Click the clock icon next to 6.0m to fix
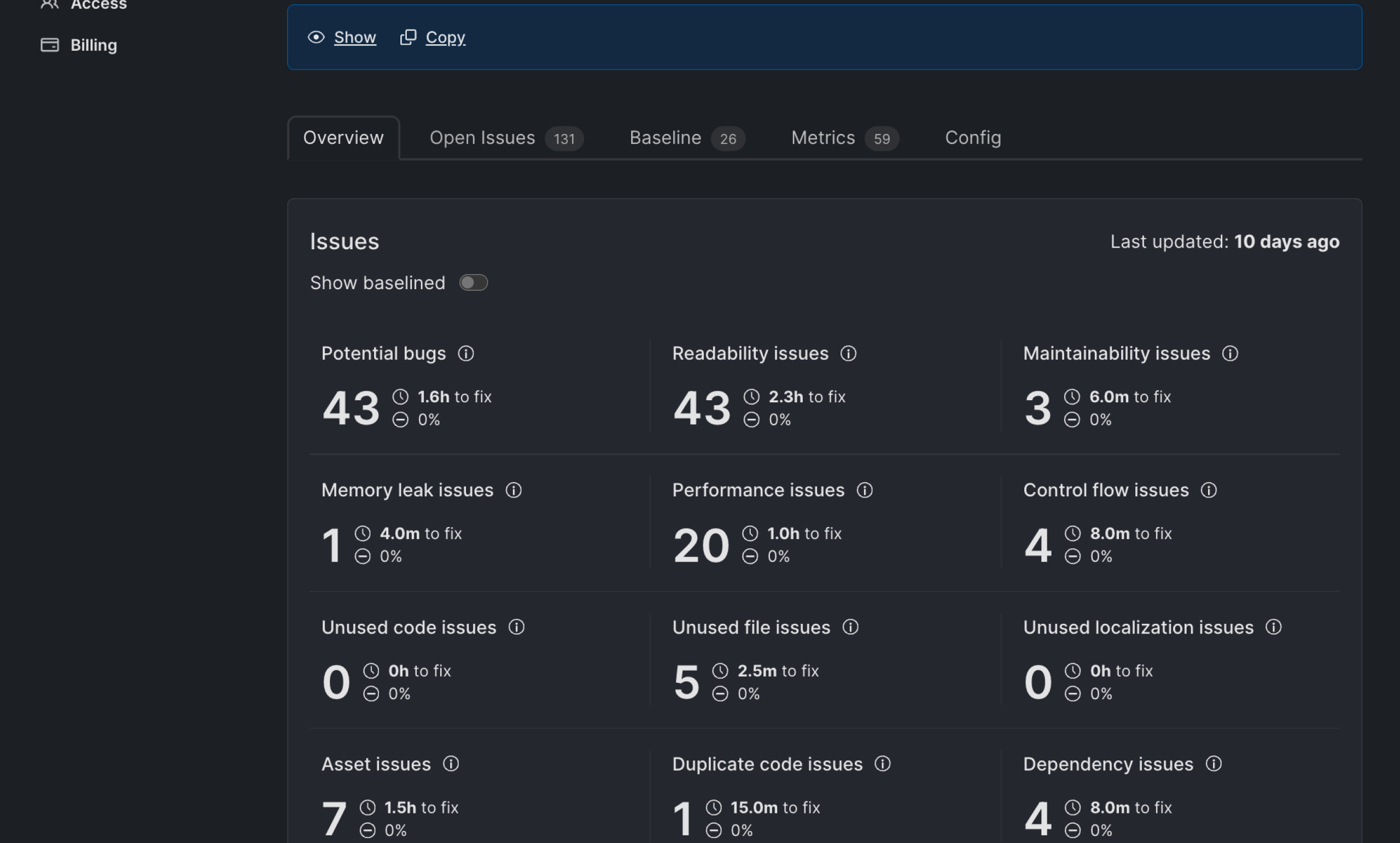This screenshot has width=1400, height=843. tap(1072, 396)
